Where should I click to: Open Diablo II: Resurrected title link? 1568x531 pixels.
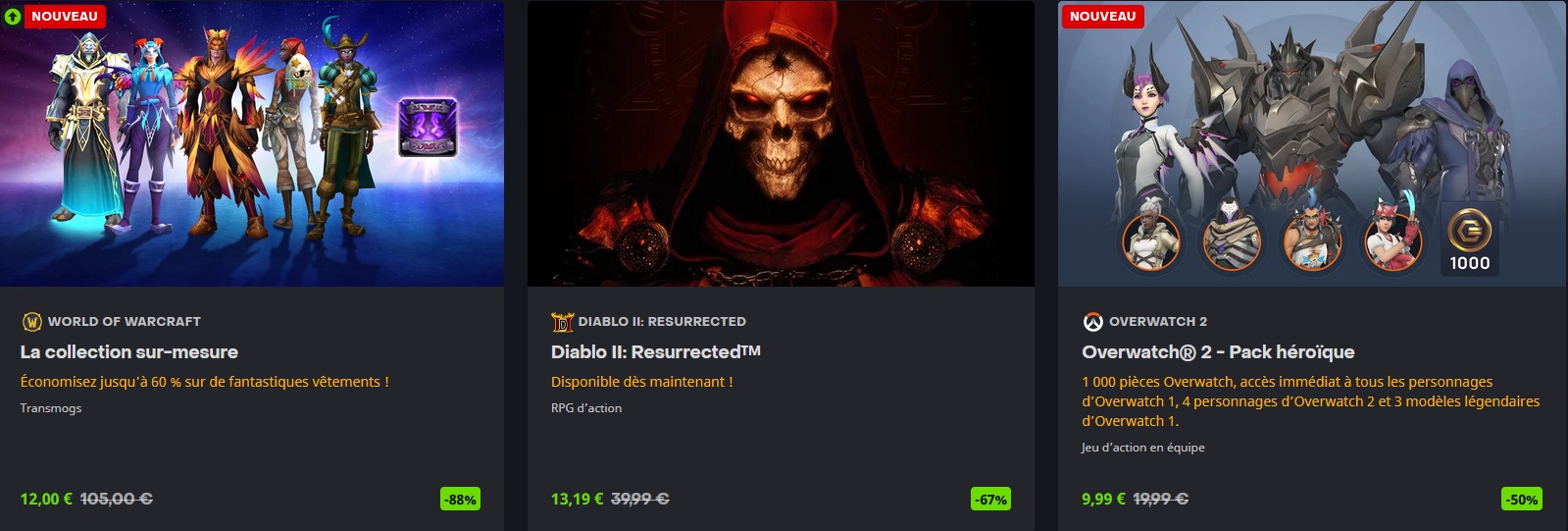tap(656, 351)
